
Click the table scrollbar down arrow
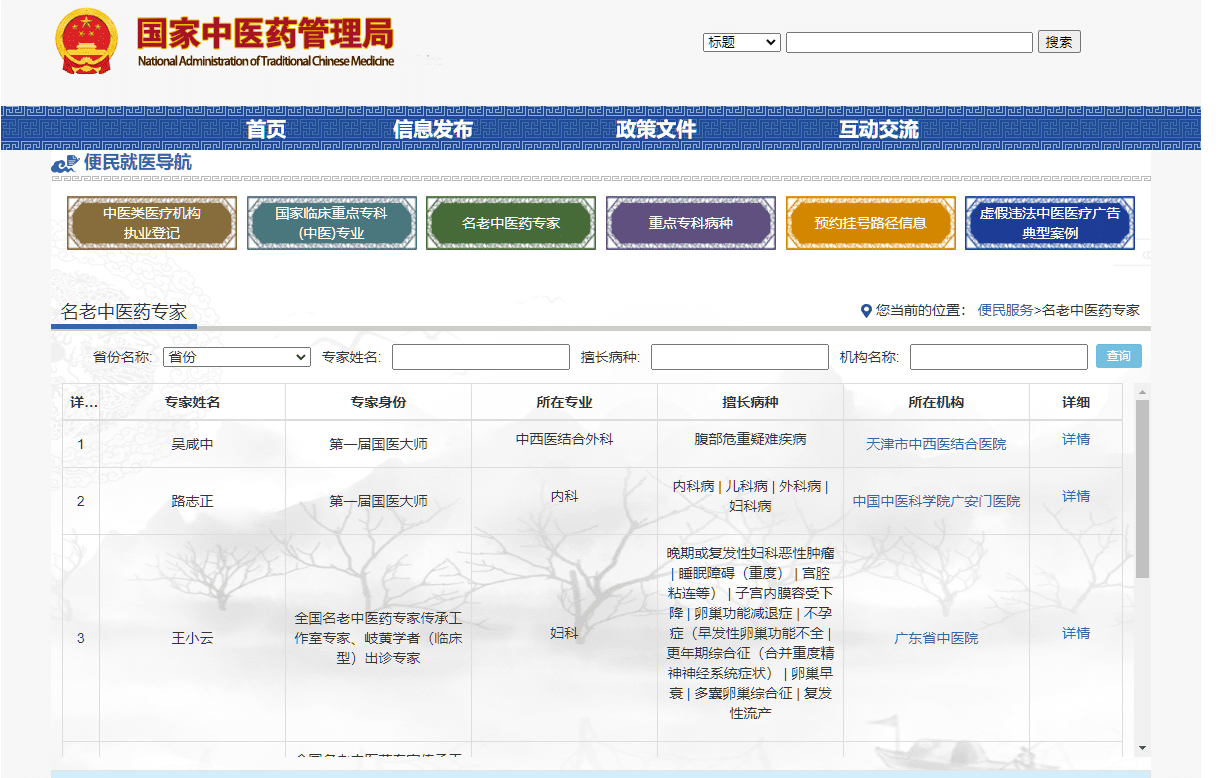1142,748
